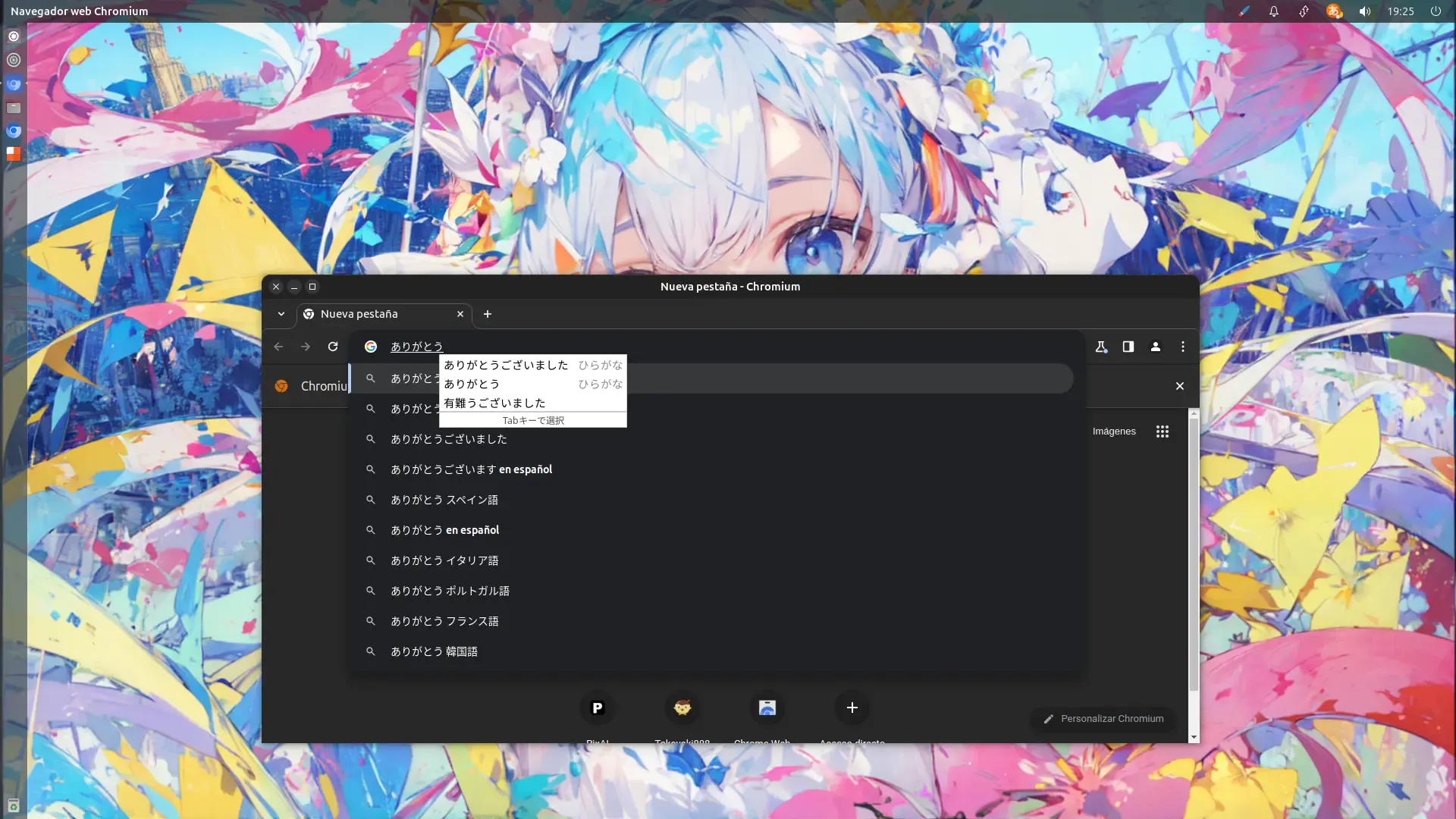Click the add shortcut plus tile
The image size is (1456, 819).
click(x=852, y=708)
